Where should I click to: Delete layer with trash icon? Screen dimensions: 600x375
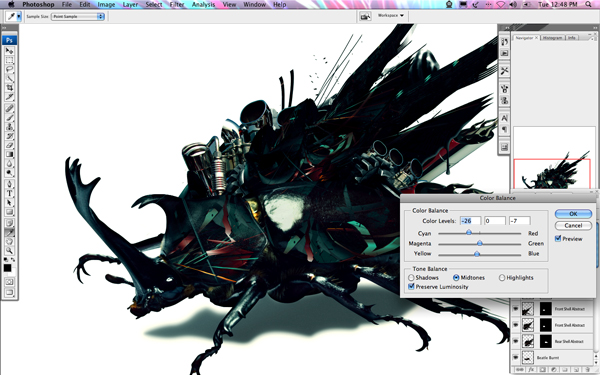point(588,370)
